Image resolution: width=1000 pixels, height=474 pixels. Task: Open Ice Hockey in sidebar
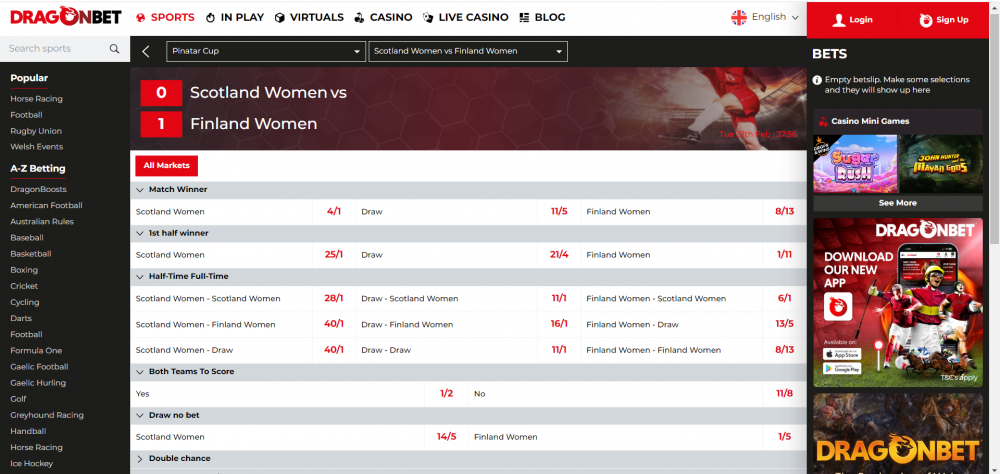tap(31, 463)
